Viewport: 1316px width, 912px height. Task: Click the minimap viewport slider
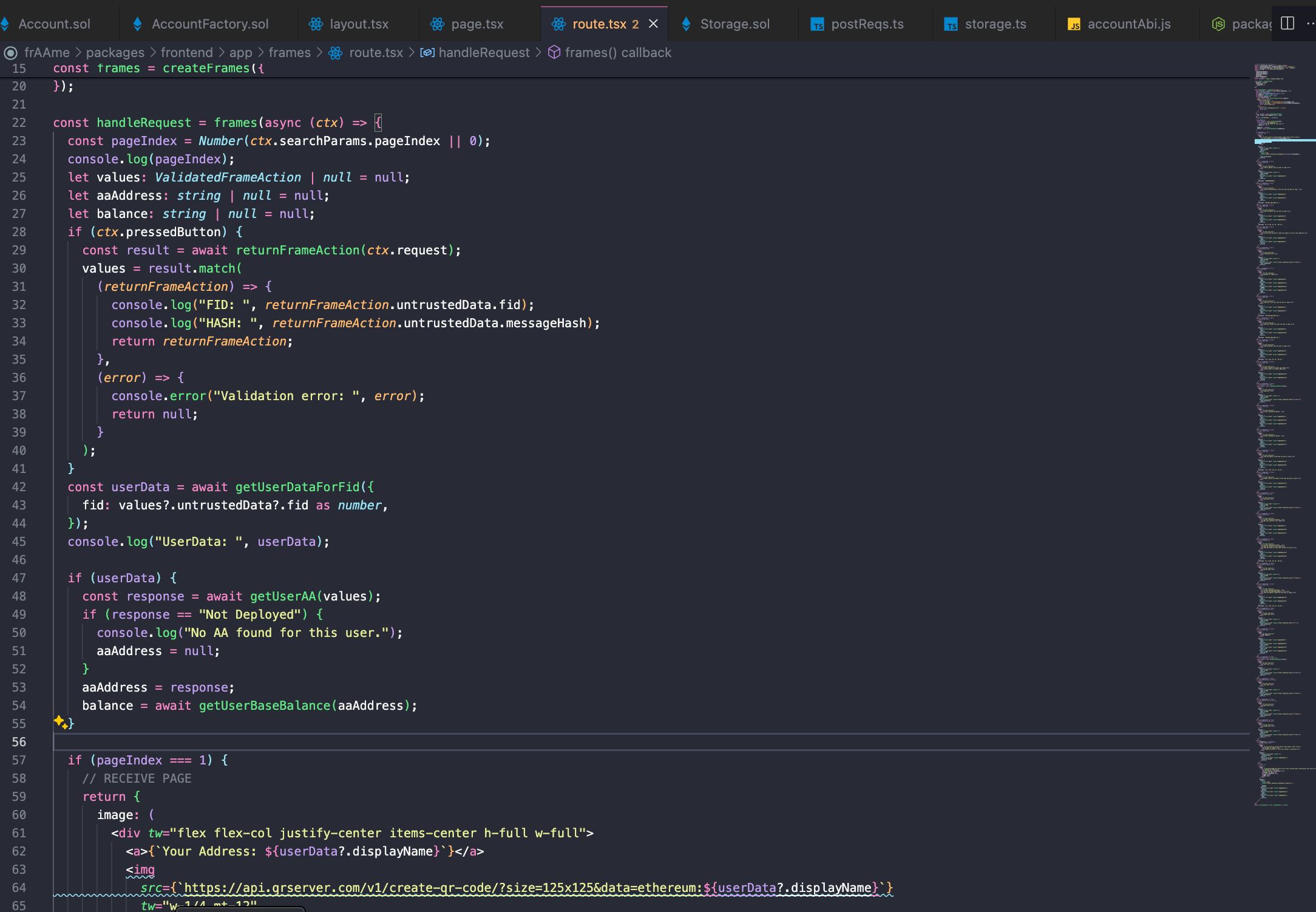point(1285,141)
